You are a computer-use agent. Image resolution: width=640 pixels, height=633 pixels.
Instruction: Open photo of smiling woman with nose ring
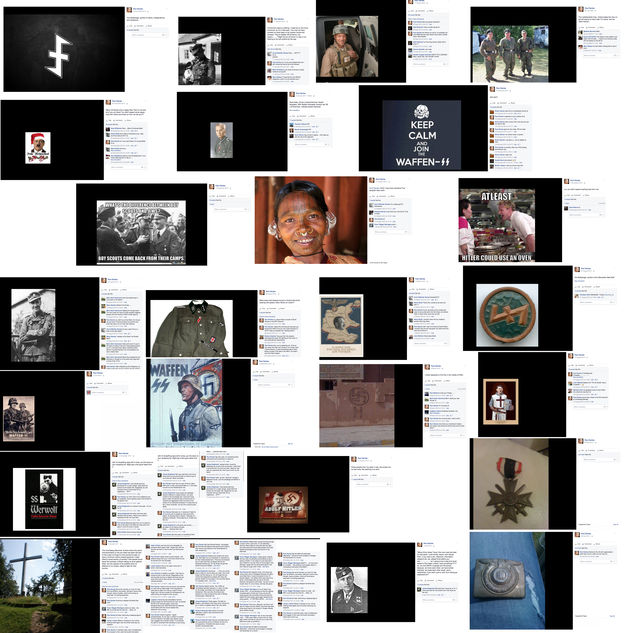click(x=311, y=220)
